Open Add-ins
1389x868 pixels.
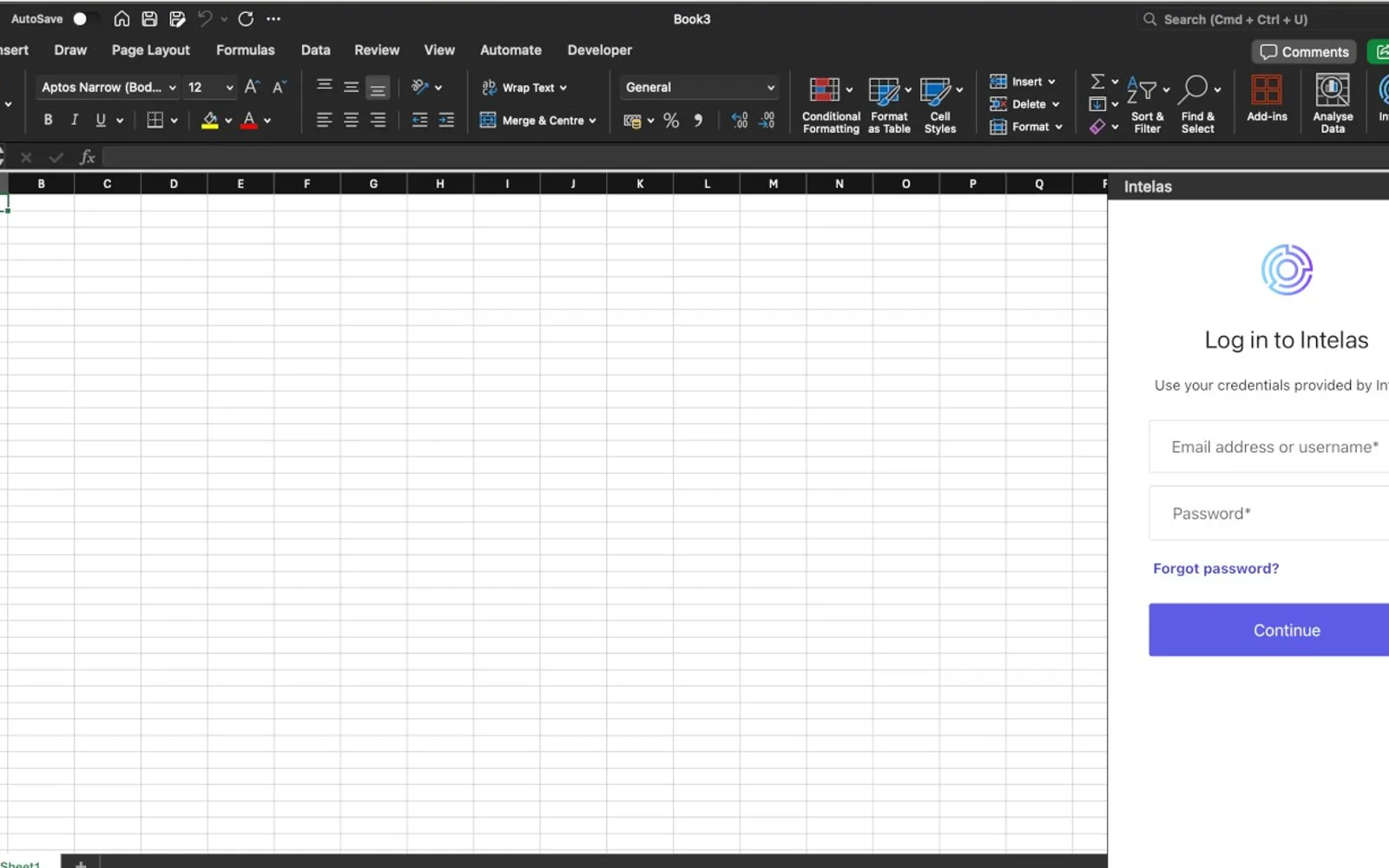pos(1267,98)
